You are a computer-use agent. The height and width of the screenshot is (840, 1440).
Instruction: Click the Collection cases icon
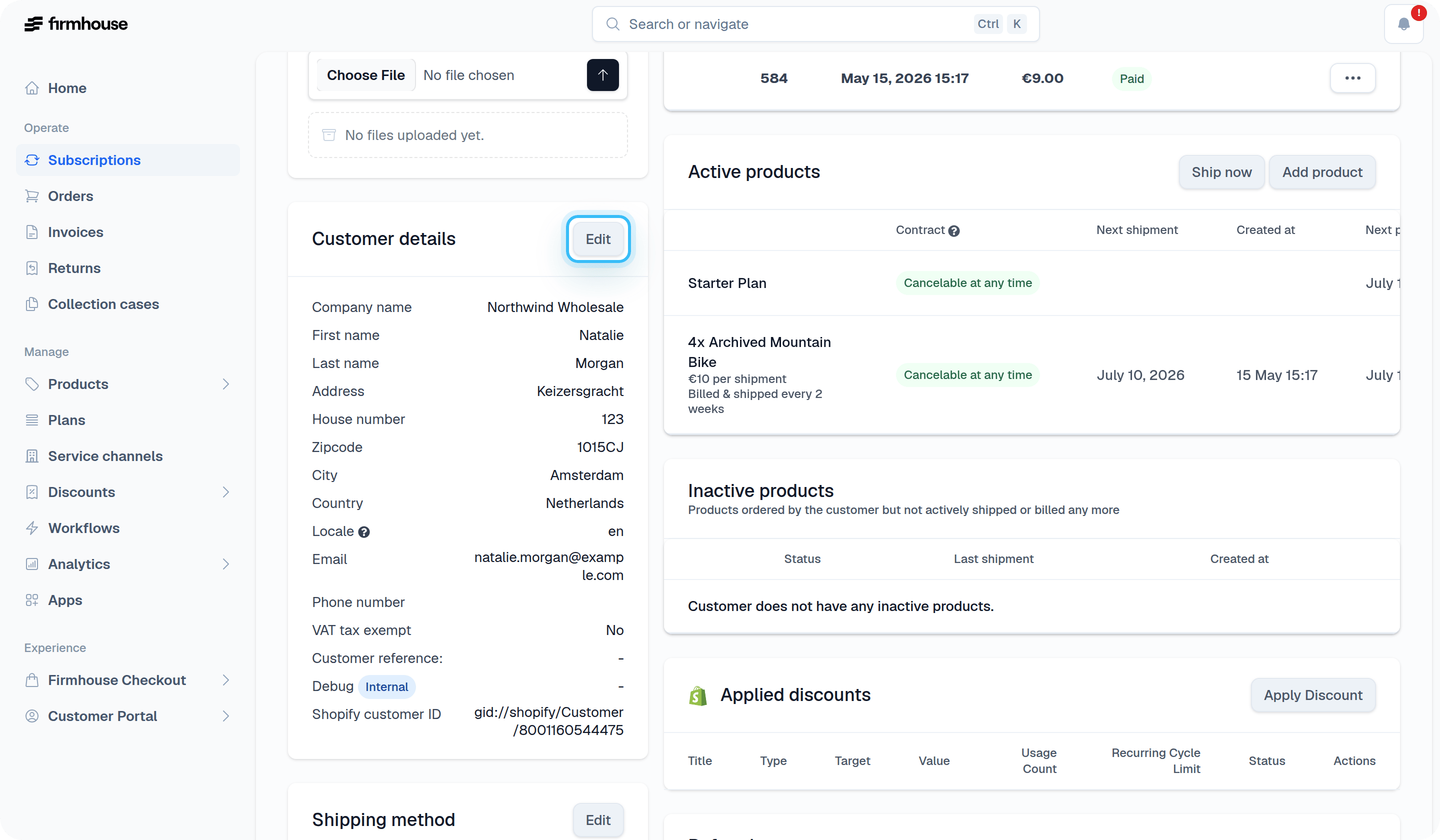click(32, 304)
